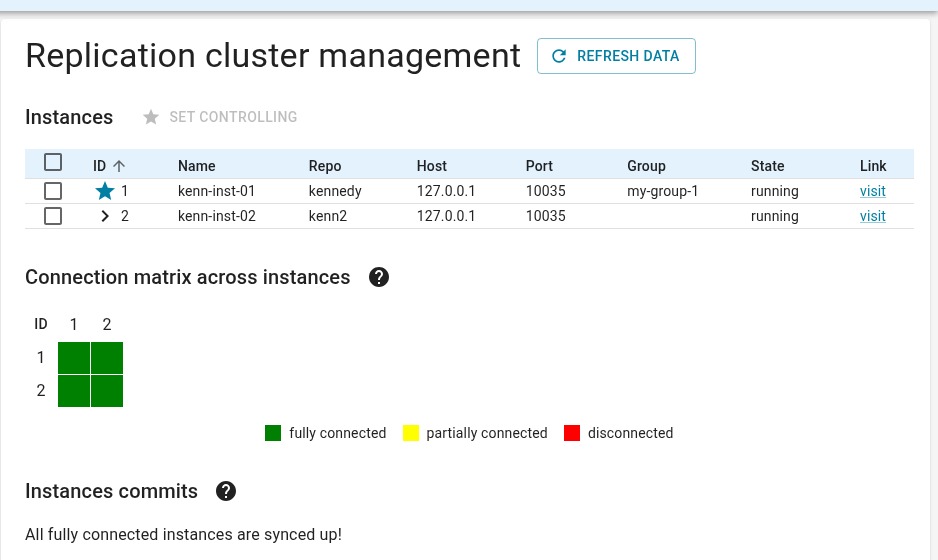Toggle the select-all instances checkbox

tap(53, 162)
